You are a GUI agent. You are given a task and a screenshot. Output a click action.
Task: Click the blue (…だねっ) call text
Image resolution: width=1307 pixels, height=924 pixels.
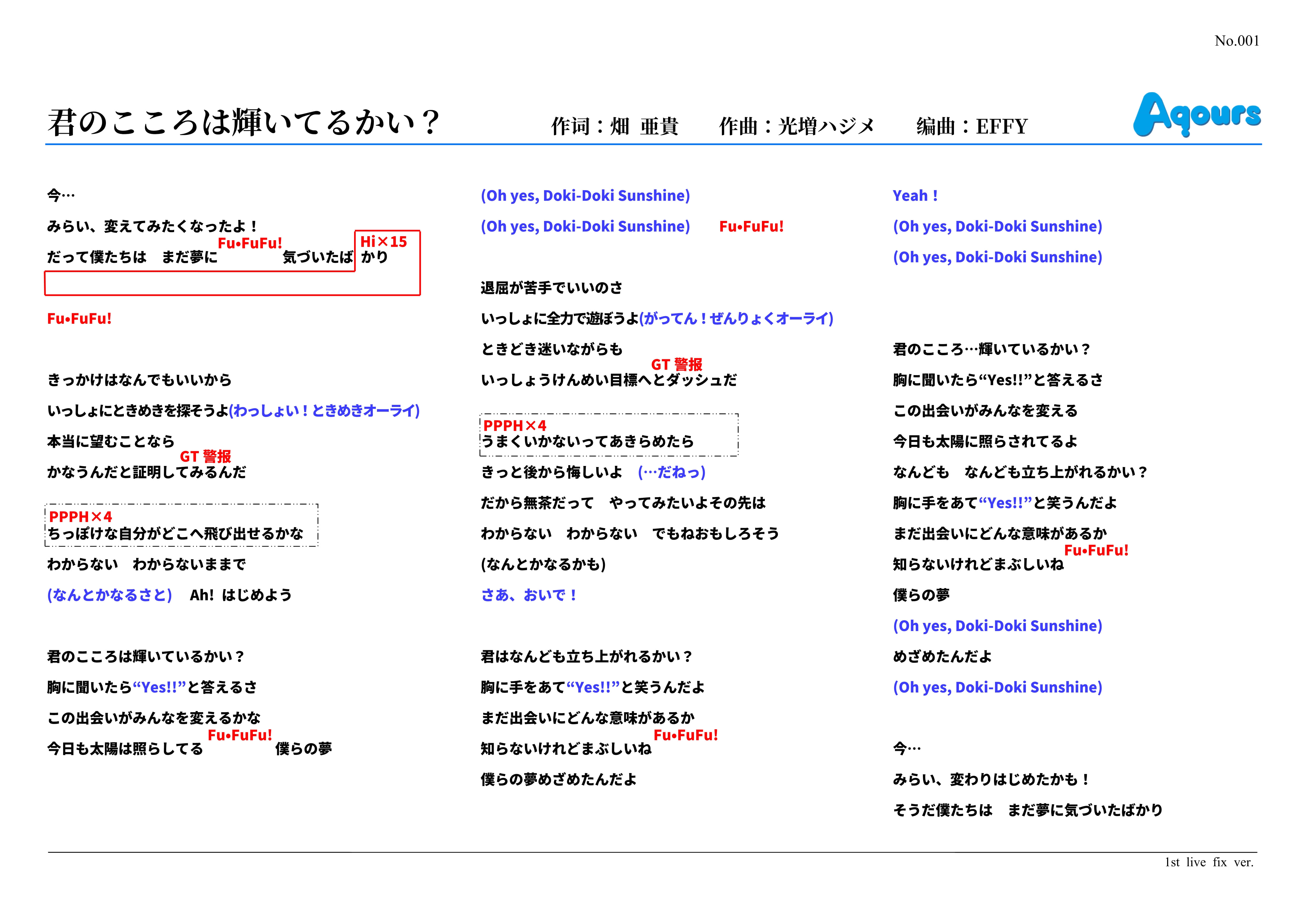click(x=672, y=472)
